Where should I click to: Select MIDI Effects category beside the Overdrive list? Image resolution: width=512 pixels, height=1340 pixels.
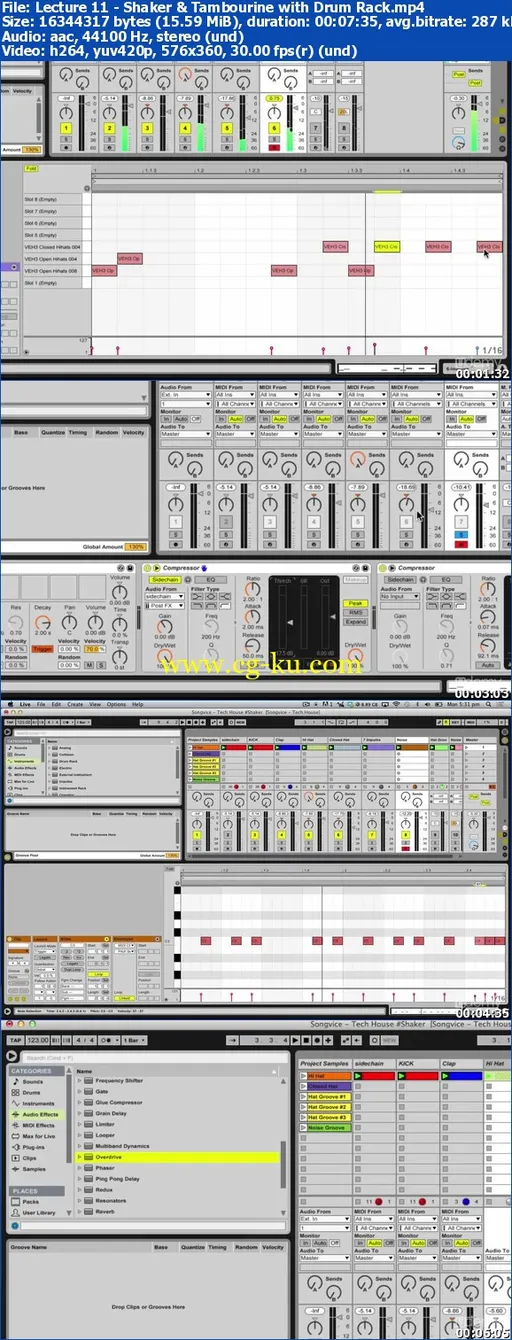[40, 1125]
